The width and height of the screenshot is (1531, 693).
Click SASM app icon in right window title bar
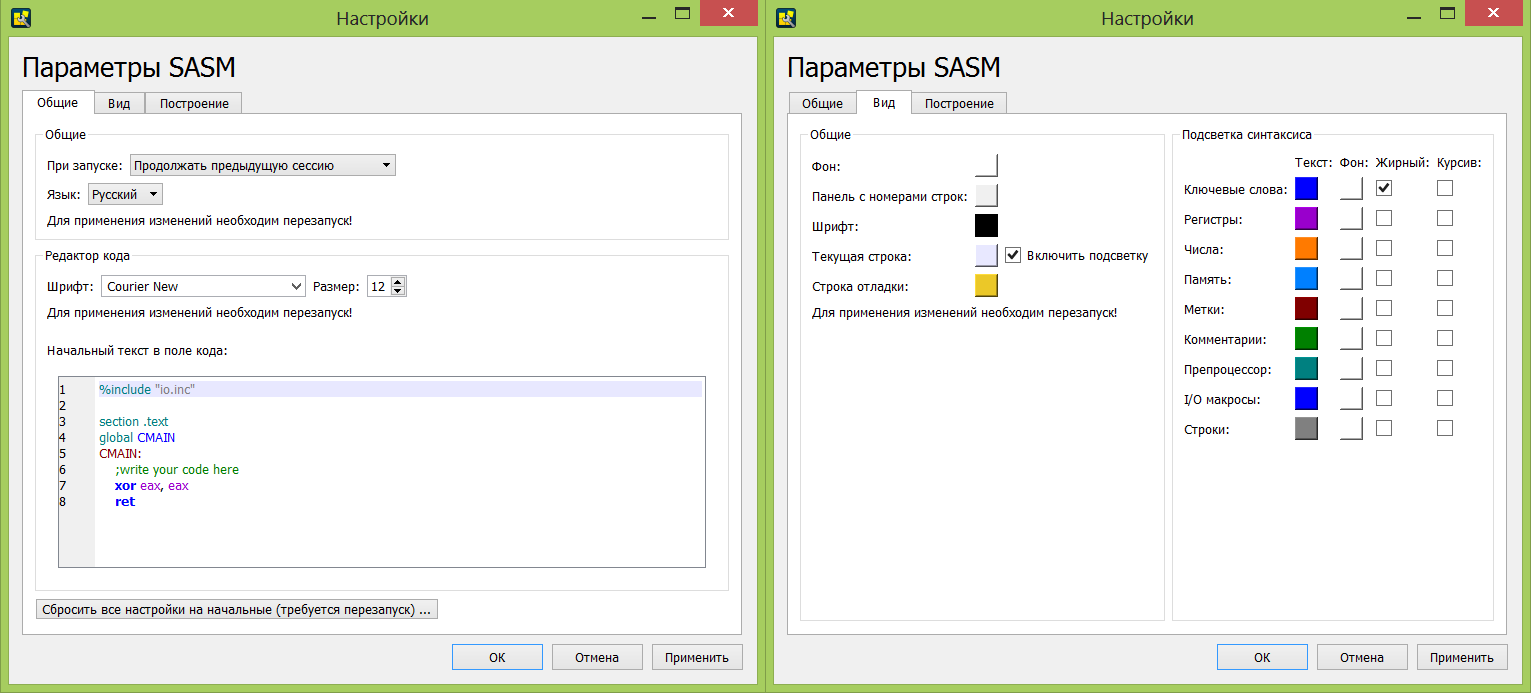[786, 17]
